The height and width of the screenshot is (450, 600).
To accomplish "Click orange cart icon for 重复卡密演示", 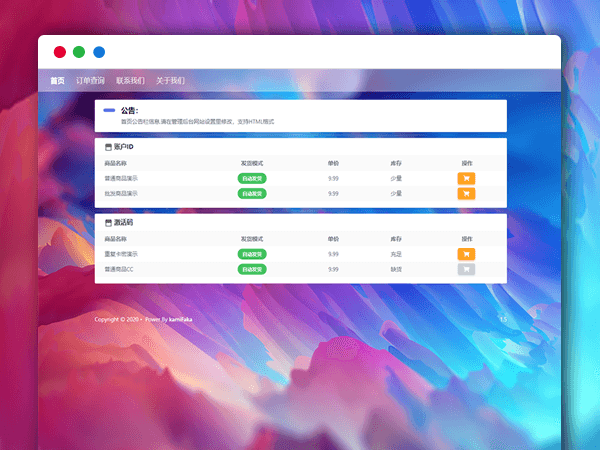I will coord(466,255).
